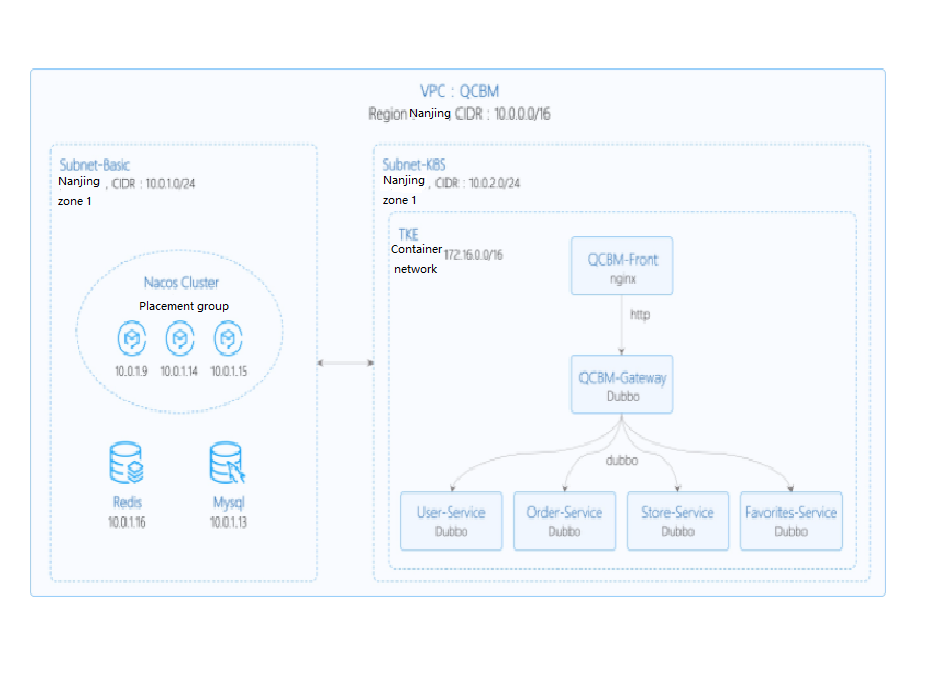Click the 'Nacos Cluster' label
Screen dimensions: 944x674
(x=181, y=282)
